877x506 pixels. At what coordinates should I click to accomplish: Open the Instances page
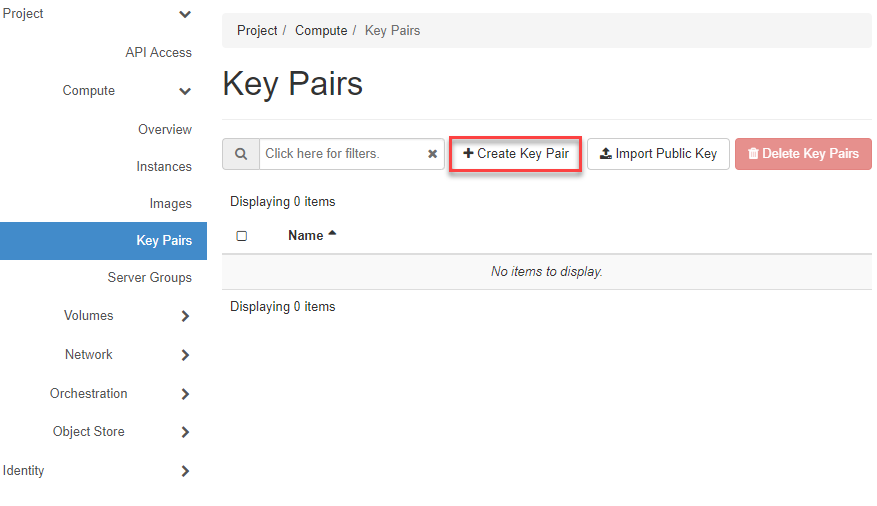(x=164, y=166)
